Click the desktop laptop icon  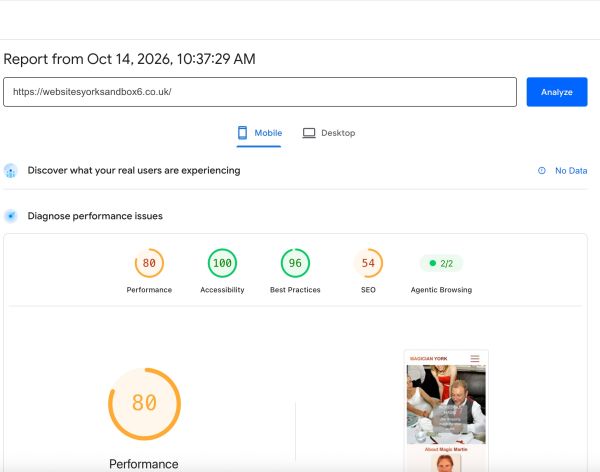pyautogui.click(x=309, y=133)
